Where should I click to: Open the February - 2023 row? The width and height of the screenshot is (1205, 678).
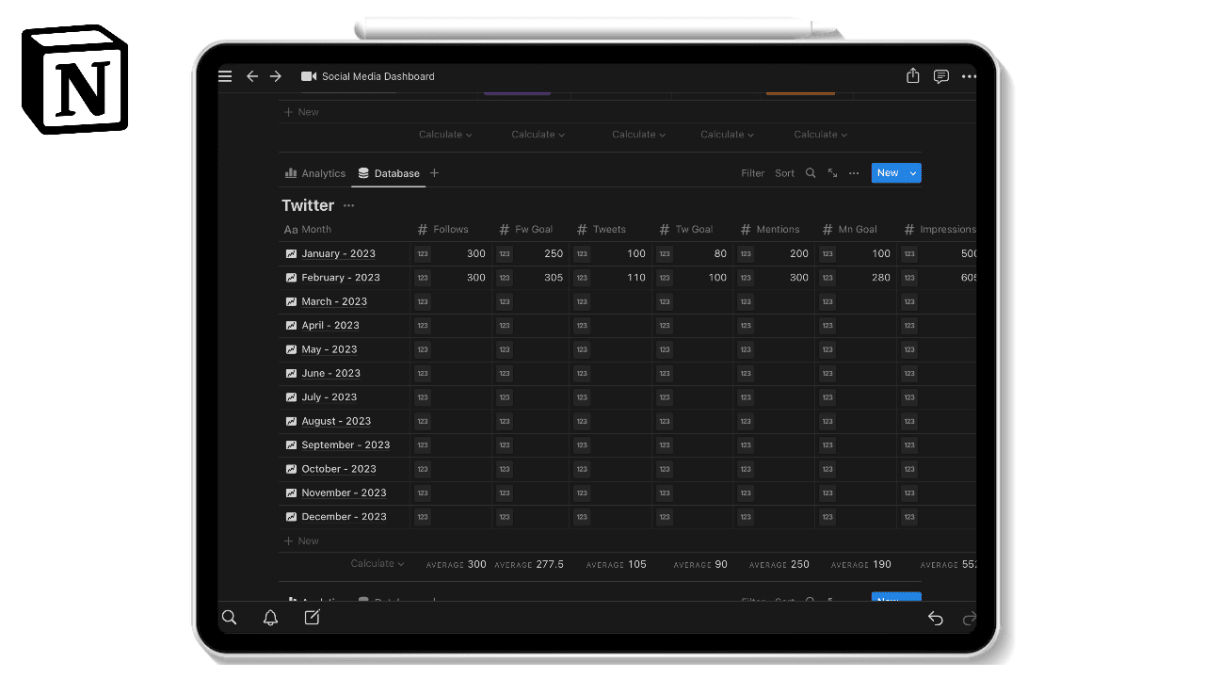tap(340, 278)
